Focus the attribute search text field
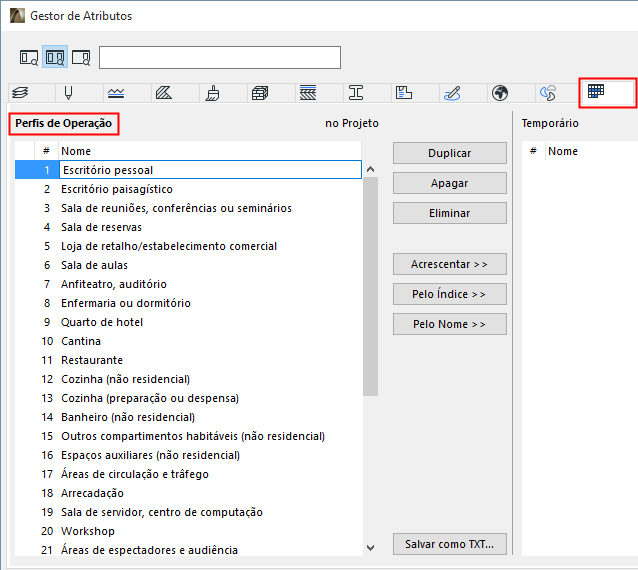The height and width of the screenshot is (570, 638). [220, 57]
